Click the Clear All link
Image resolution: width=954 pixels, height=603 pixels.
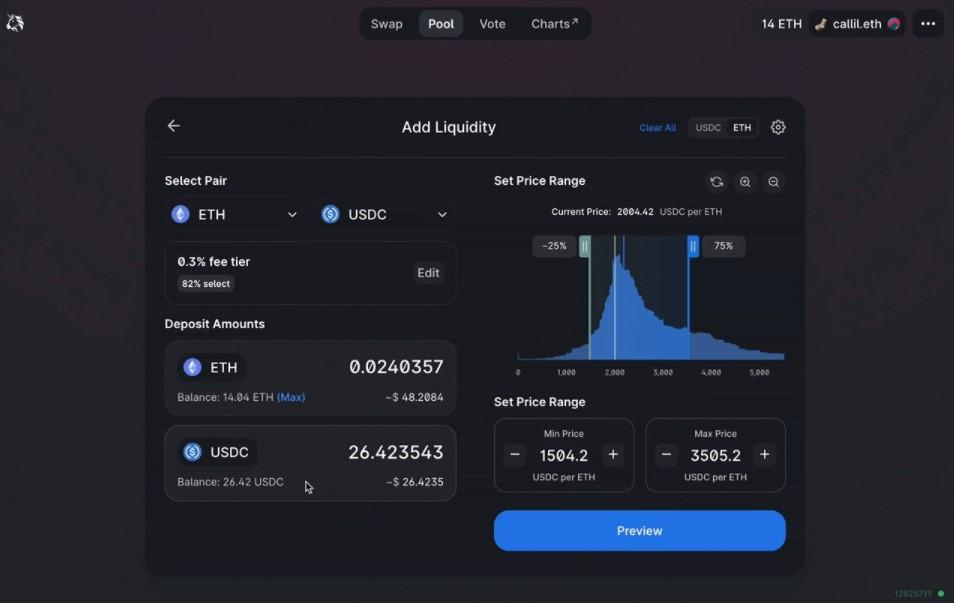pyautogui.click(x=657, y=128)
